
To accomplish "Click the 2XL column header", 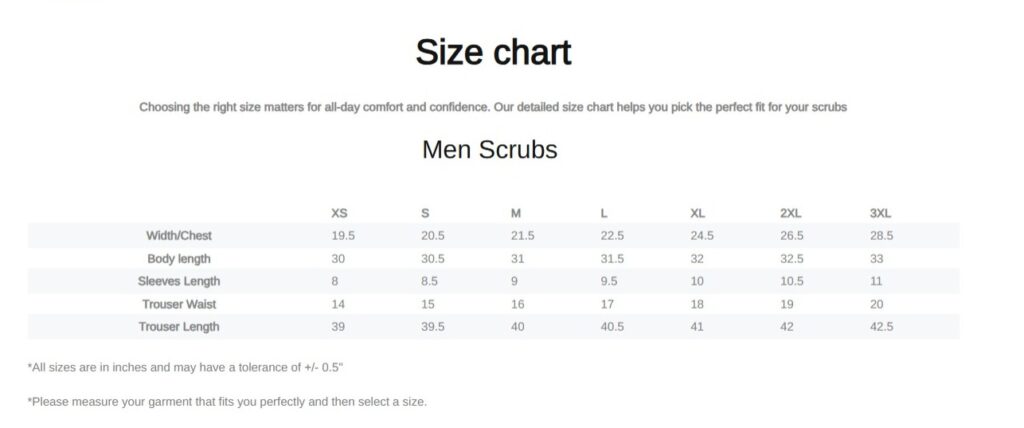I will pyautogui.click(x=790, y=213).
